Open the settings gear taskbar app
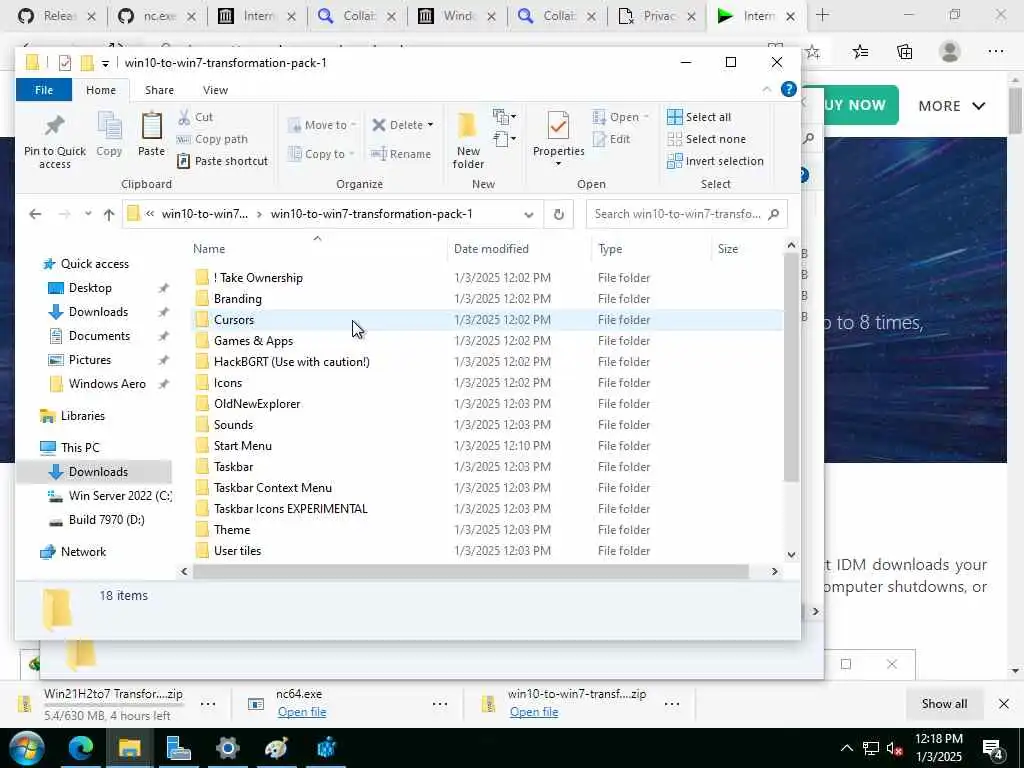This screenshot has width=1024, height=768. click(x=227, y=748)
